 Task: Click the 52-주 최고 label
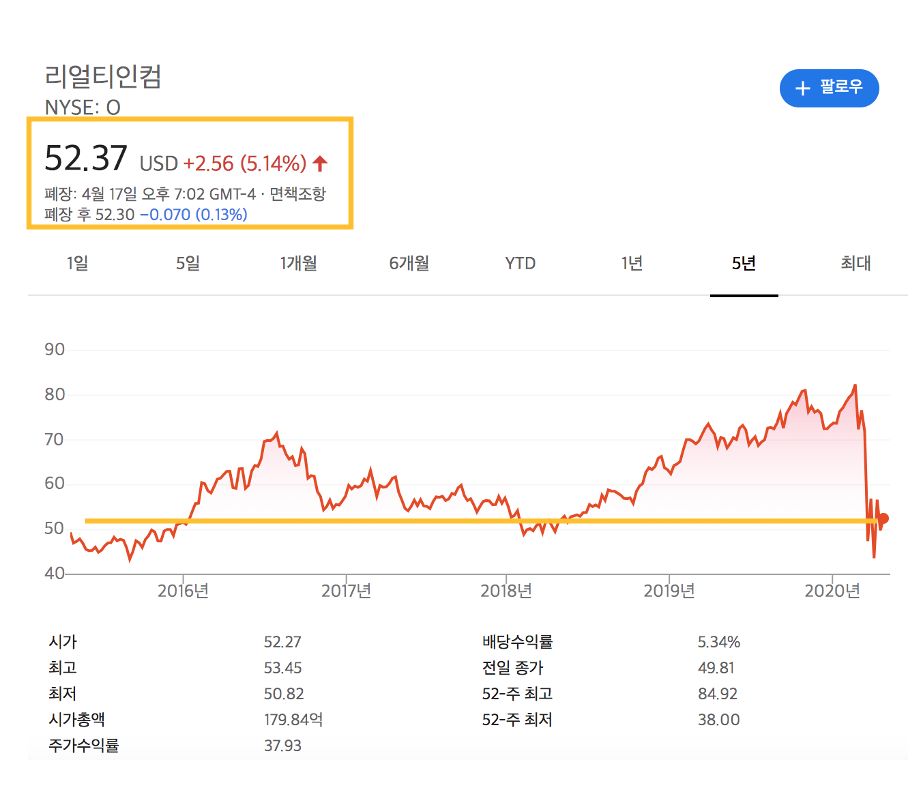click(x=517, y=693)
